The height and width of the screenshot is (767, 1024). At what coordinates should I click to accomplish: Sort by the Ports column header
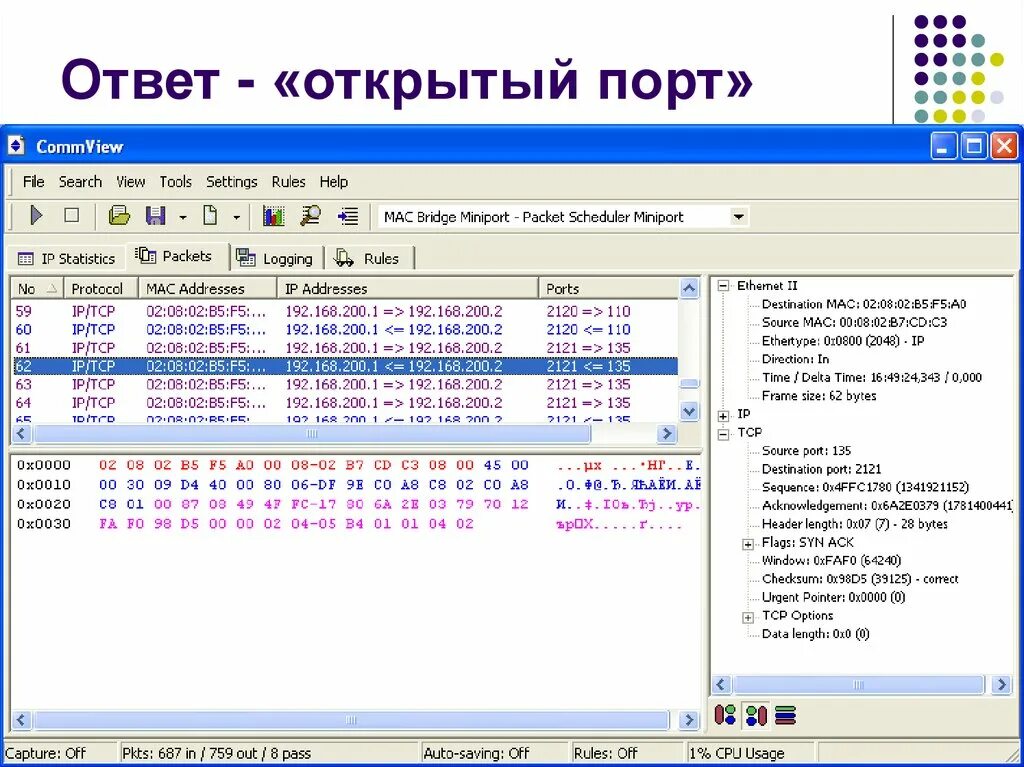[609, 289]
